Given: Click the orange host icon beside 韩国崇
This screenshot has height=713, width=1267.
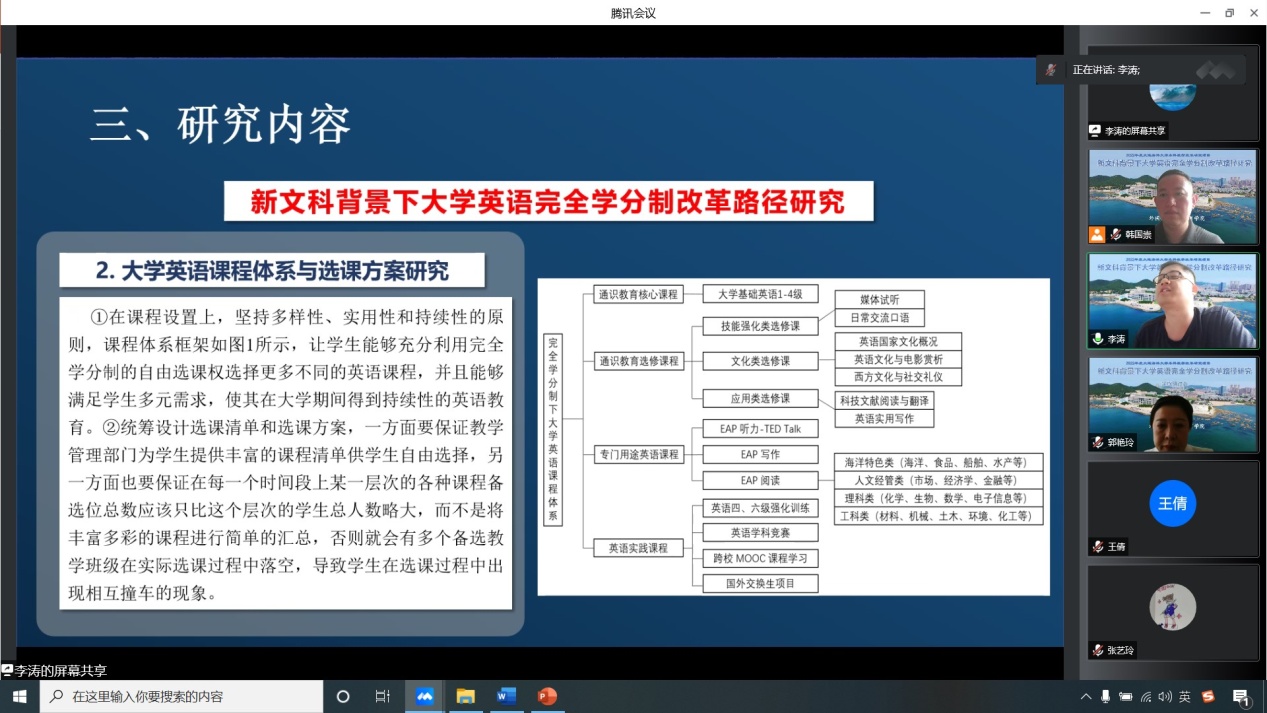Looking at the screenshot, I should (1097, 235).
